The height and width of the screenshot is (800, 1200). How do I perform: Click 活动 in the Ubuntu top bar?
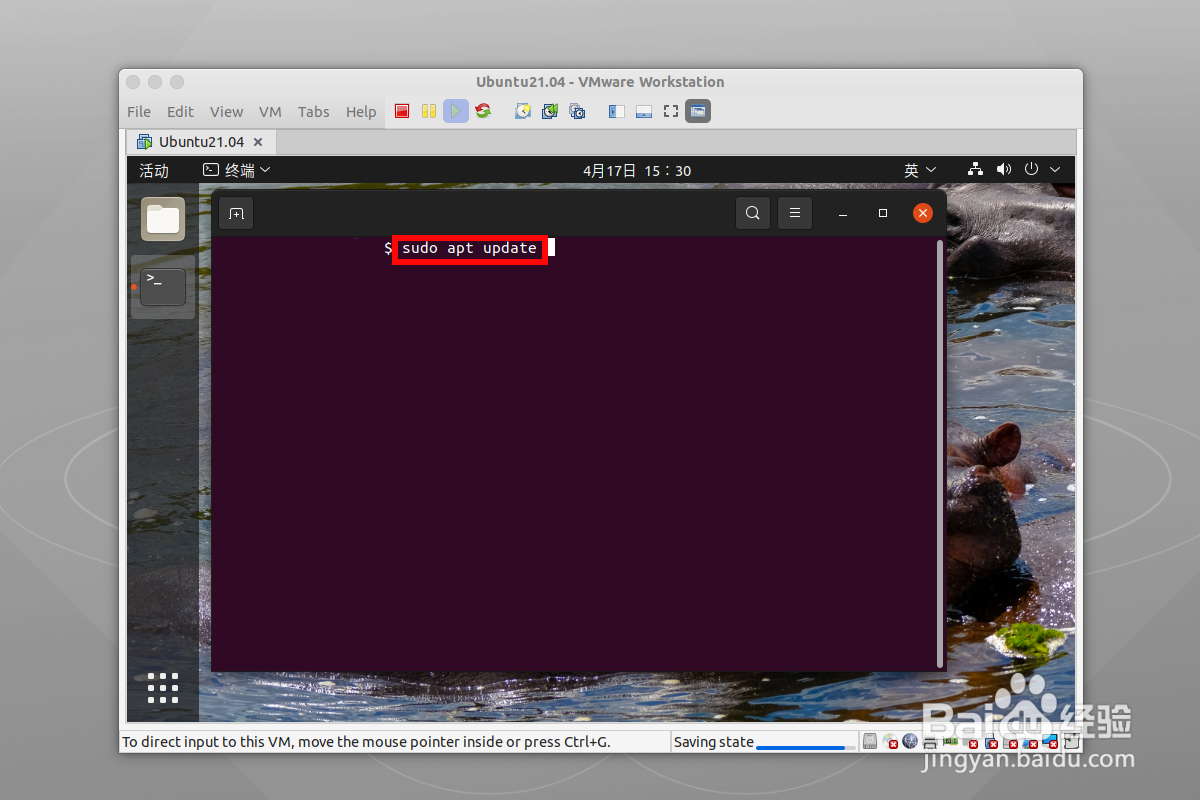154,170
